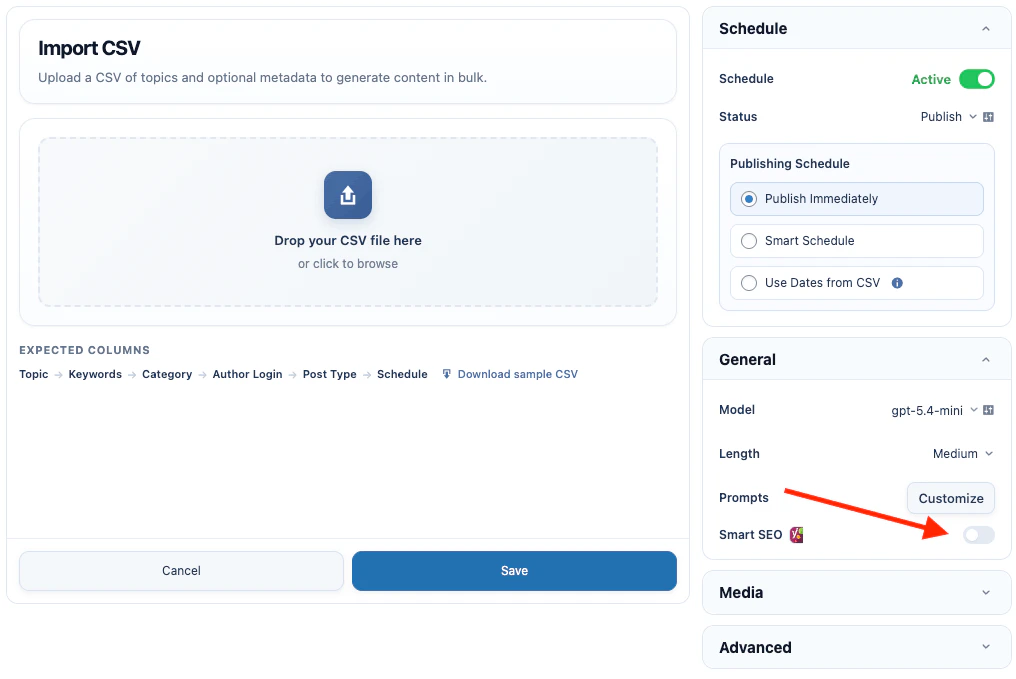Click the Author Login column label
Screen dimensions: 1016x679
pyautogui.click(x=248, y=374)
